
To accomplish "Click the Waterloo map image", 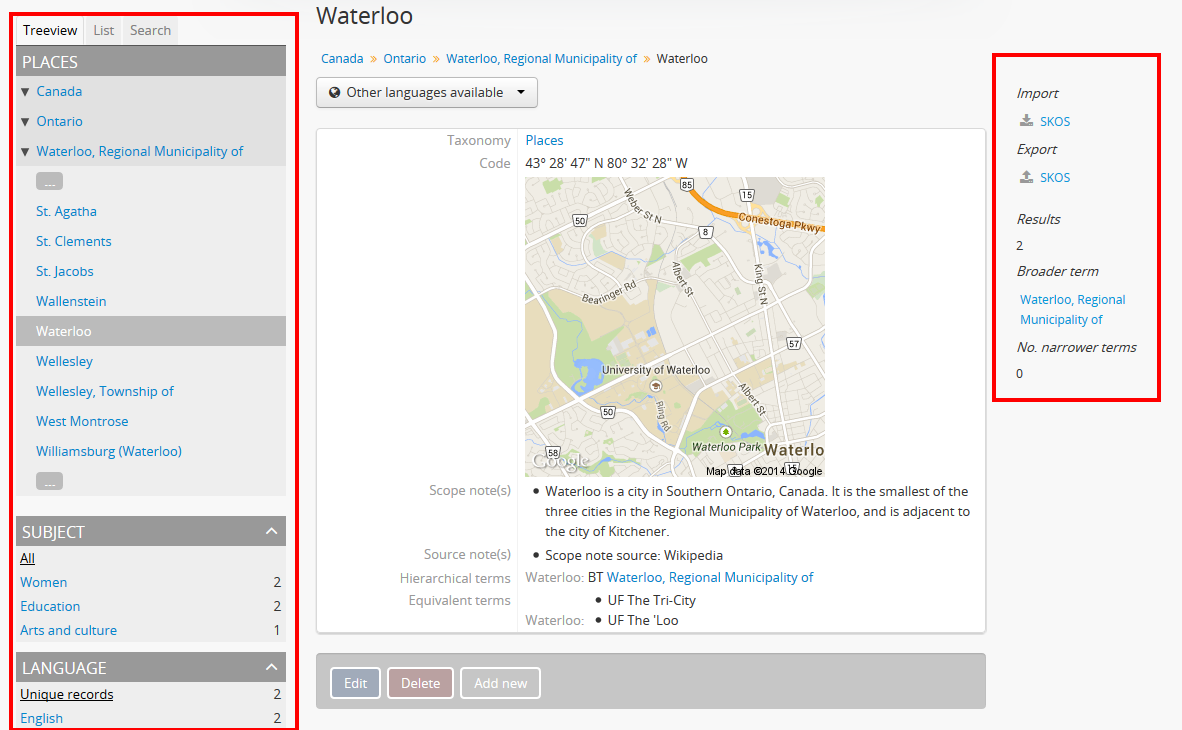I will (x=674, y=327).
